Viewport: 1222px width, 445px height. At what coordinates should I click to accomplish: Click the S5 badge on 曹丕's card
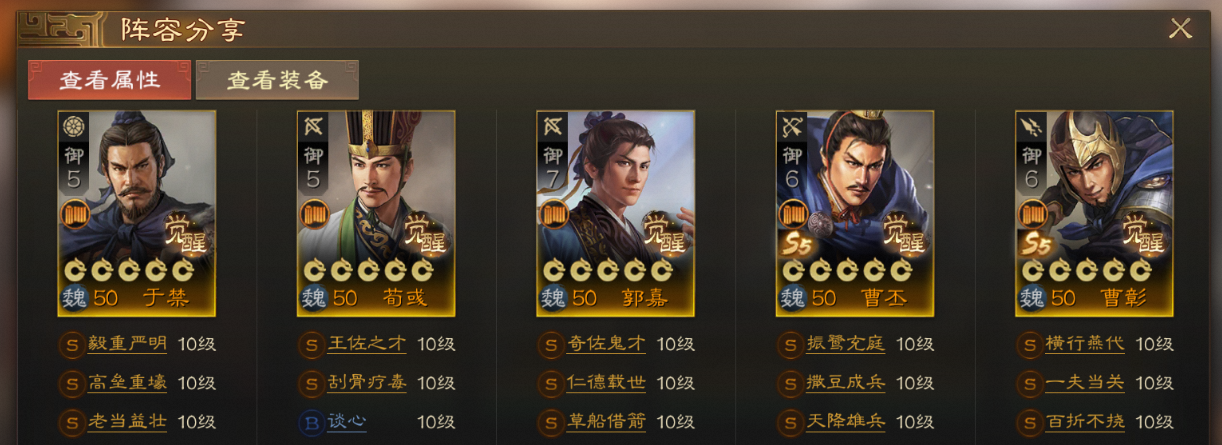[794, 244]
